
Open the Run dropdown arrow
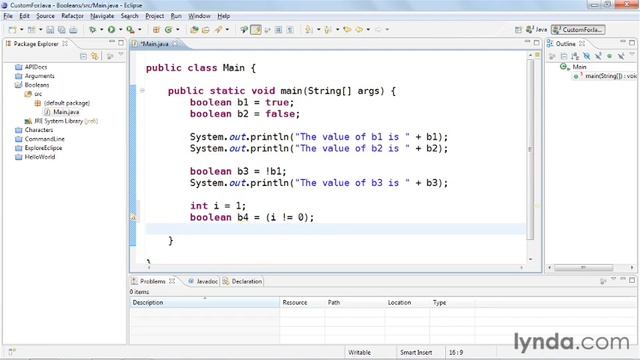tap(120, 29)
